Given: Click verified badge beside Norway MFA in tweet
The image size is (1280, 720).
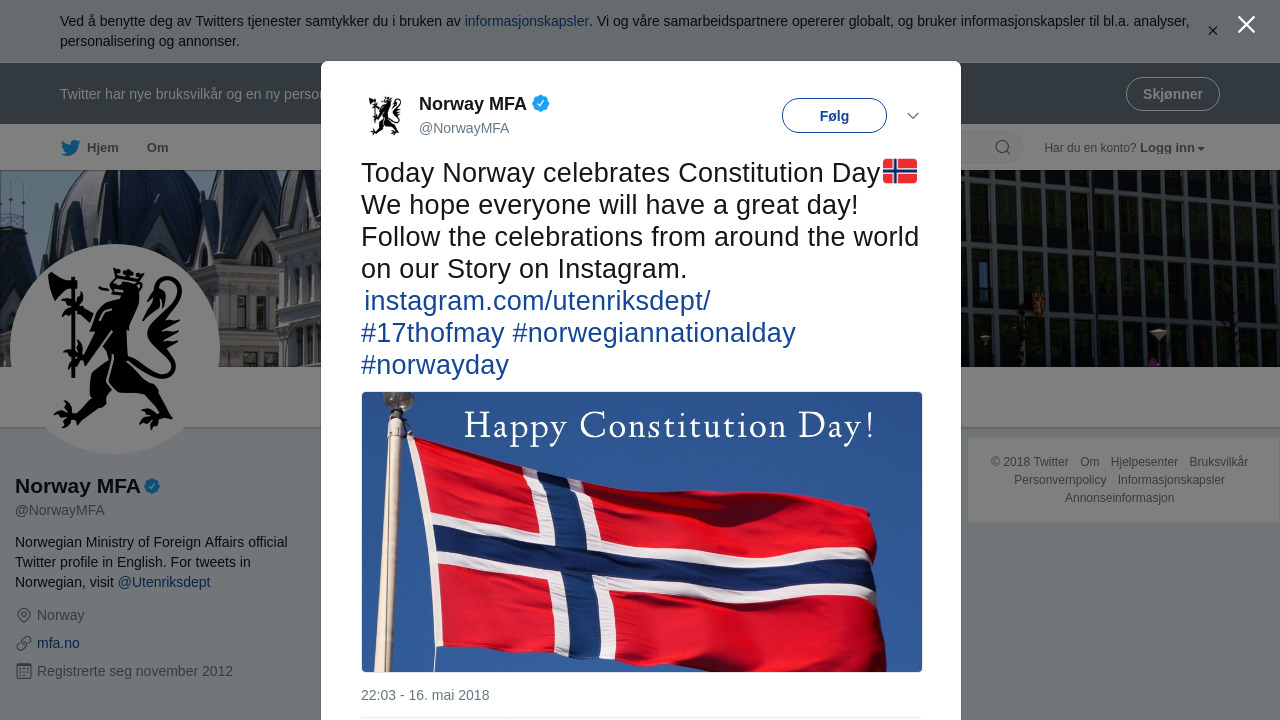Looking at the screenshot, I should pos(541,103).
